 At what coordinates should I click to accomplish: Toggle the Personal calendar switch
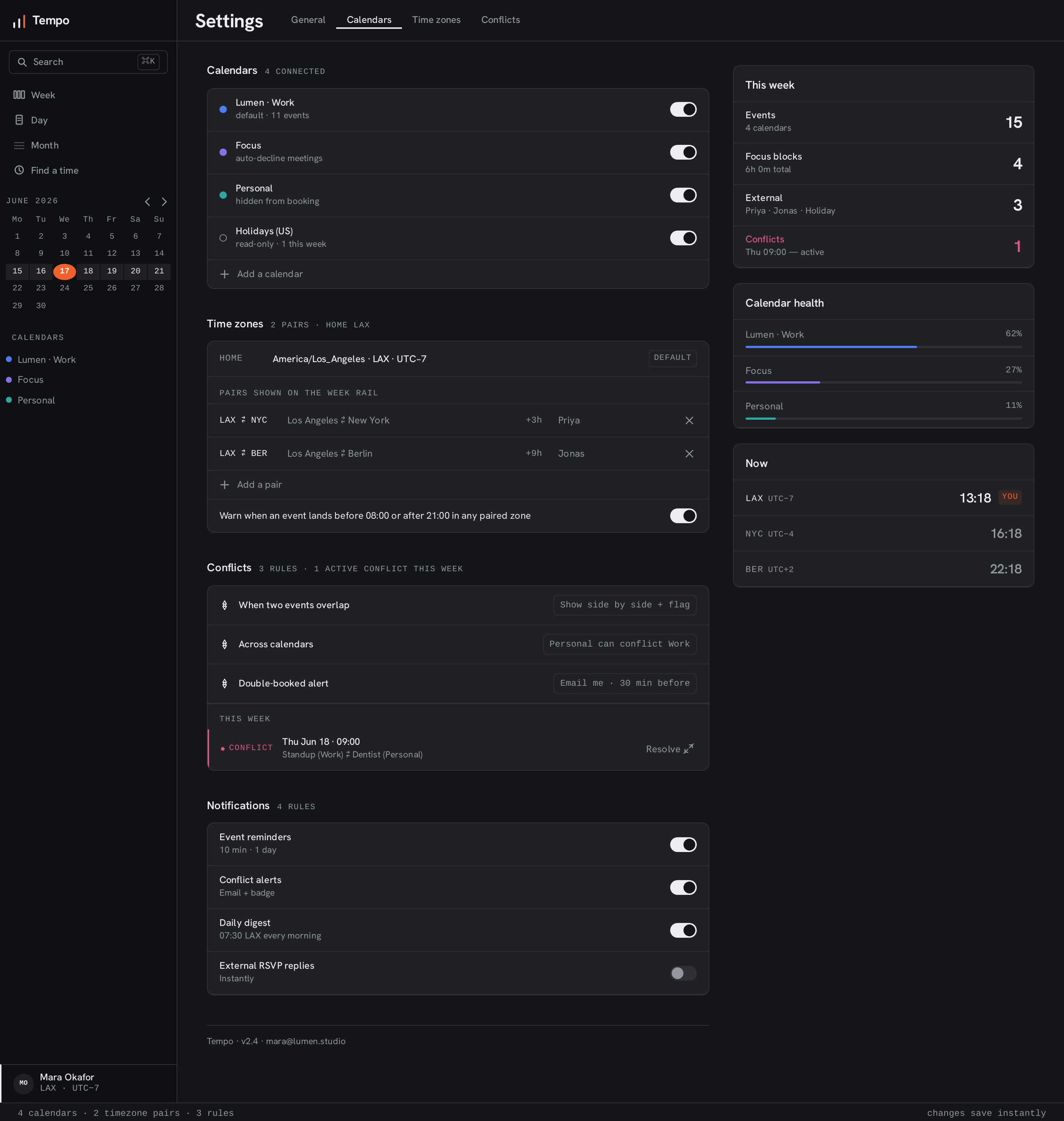(683, 195)
